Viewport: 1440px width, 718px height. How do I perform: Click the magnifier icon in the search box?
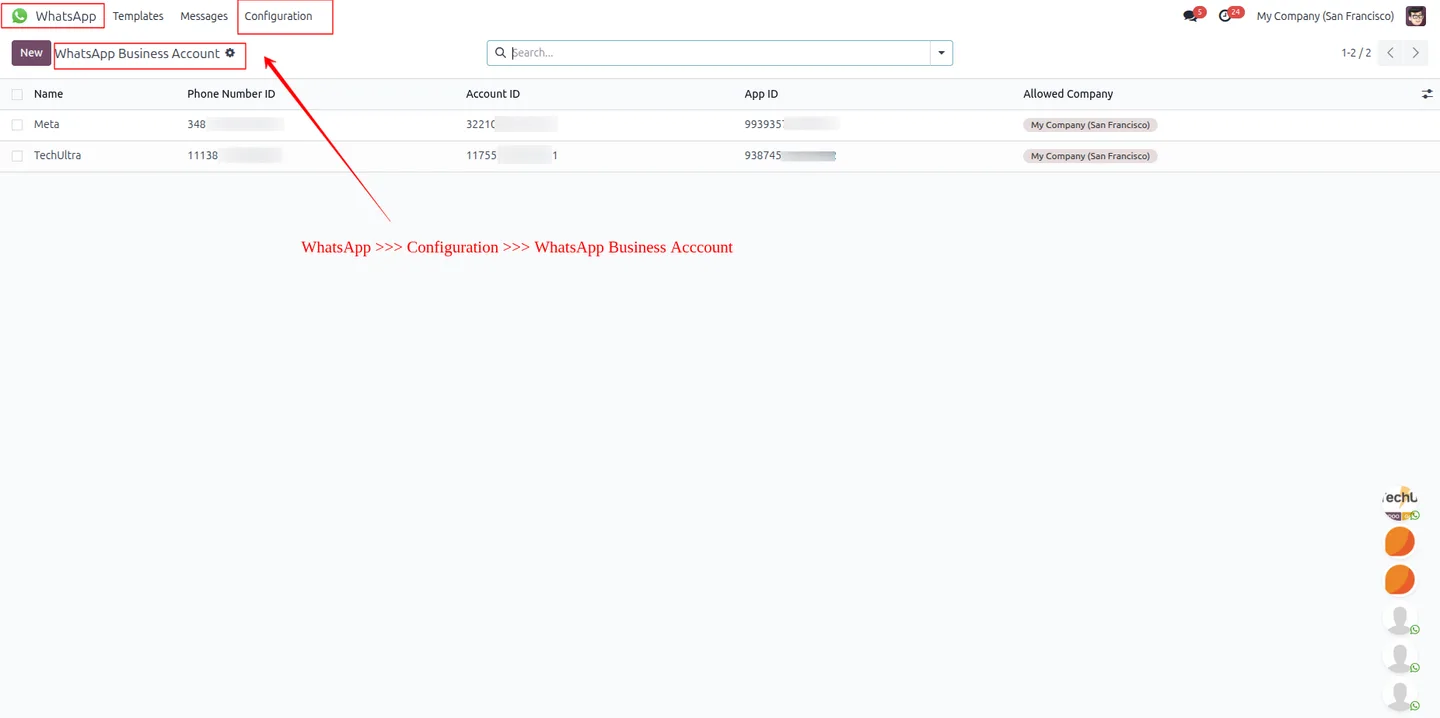coord(501,53)
